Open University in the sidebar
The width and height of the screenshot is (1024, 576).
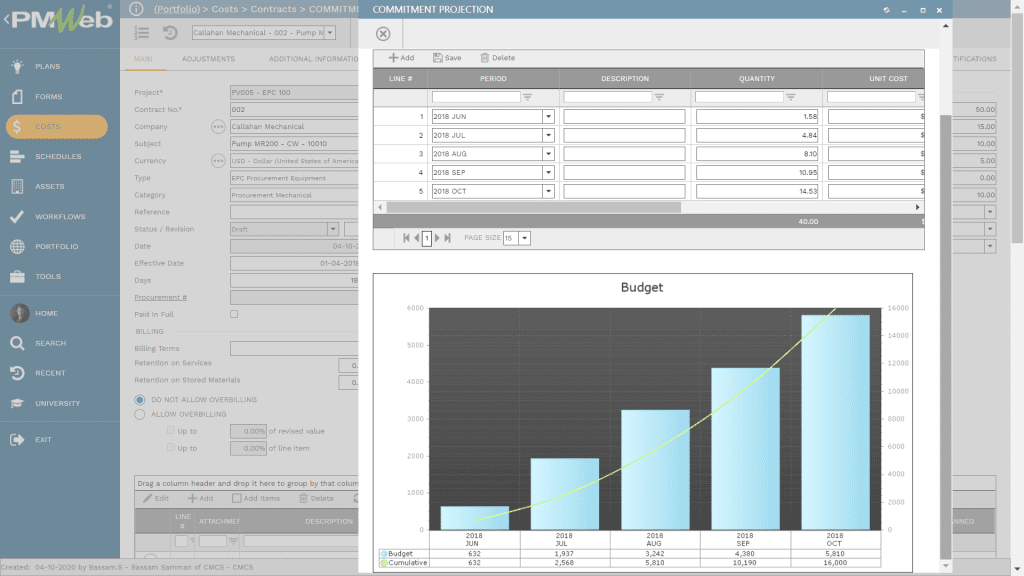coord(57,404)
